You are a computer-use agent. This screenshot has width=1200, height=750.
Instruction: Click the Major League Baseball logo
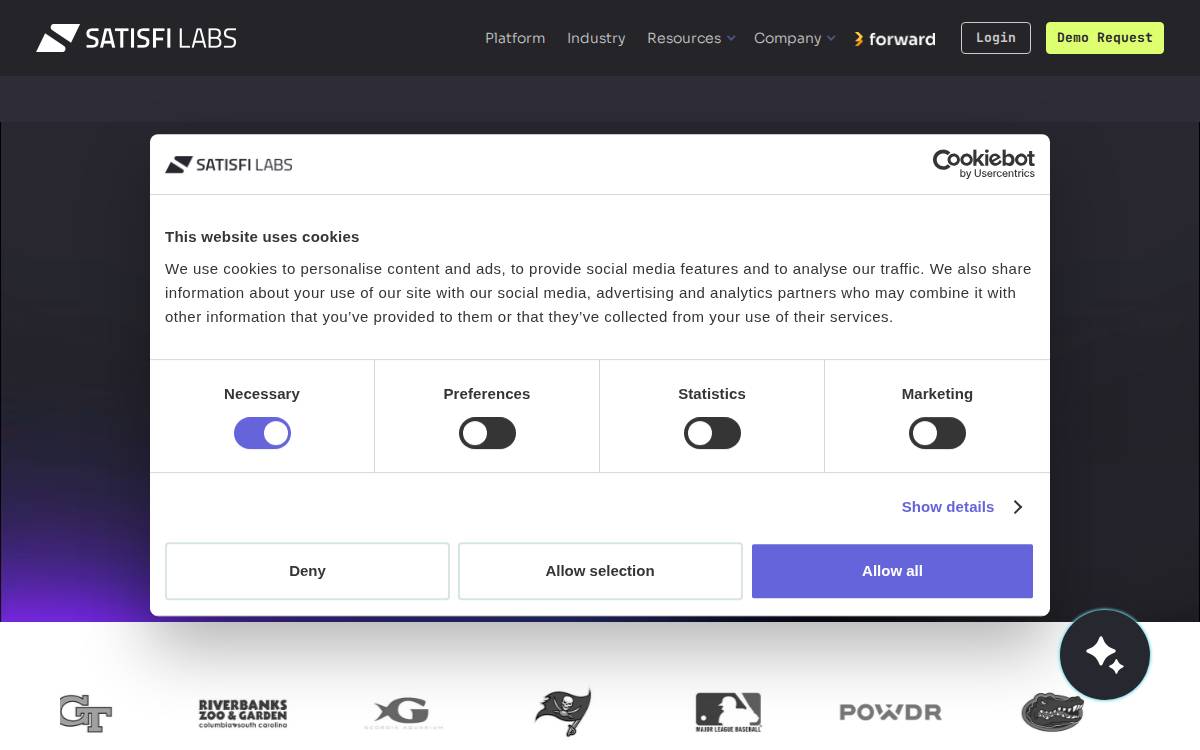(728, 712)
